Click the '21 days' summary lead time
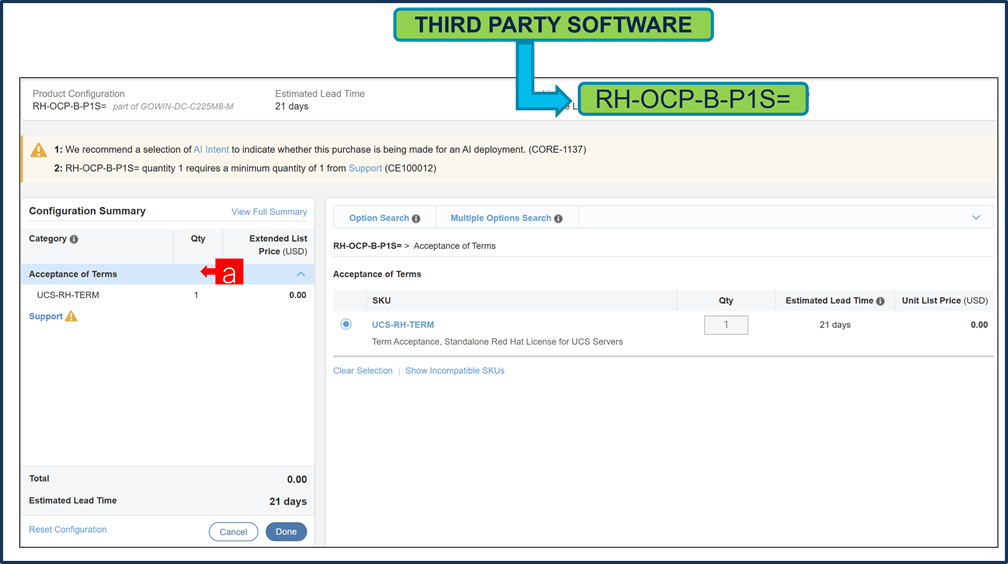Screen dimensions: 1008x564 [x=288, y=501]
